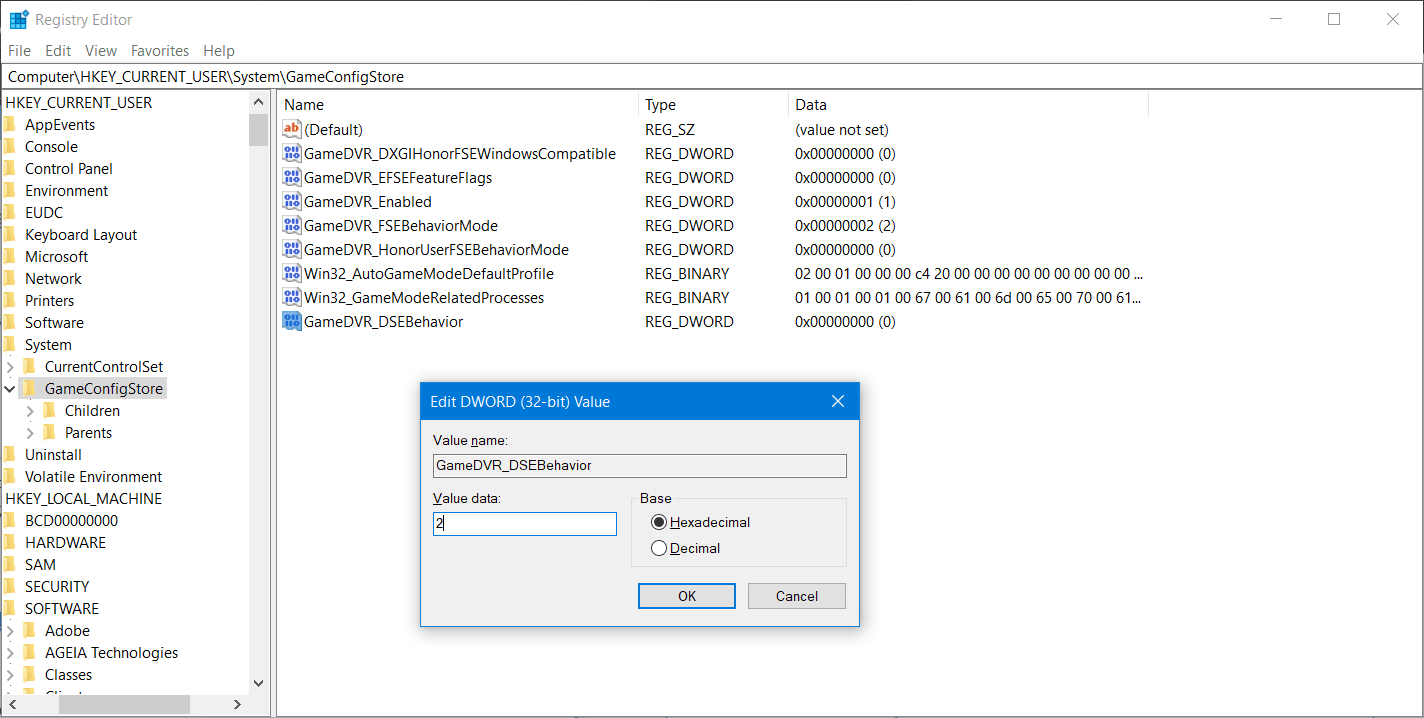Open the File menu
Image resolution: width=1424 pixels, height=718 pixels.
[19, 51]
